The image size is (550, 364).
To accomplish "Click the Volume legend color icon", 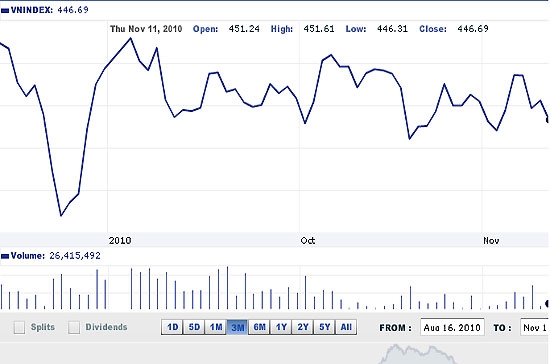I will click(5, 256).
